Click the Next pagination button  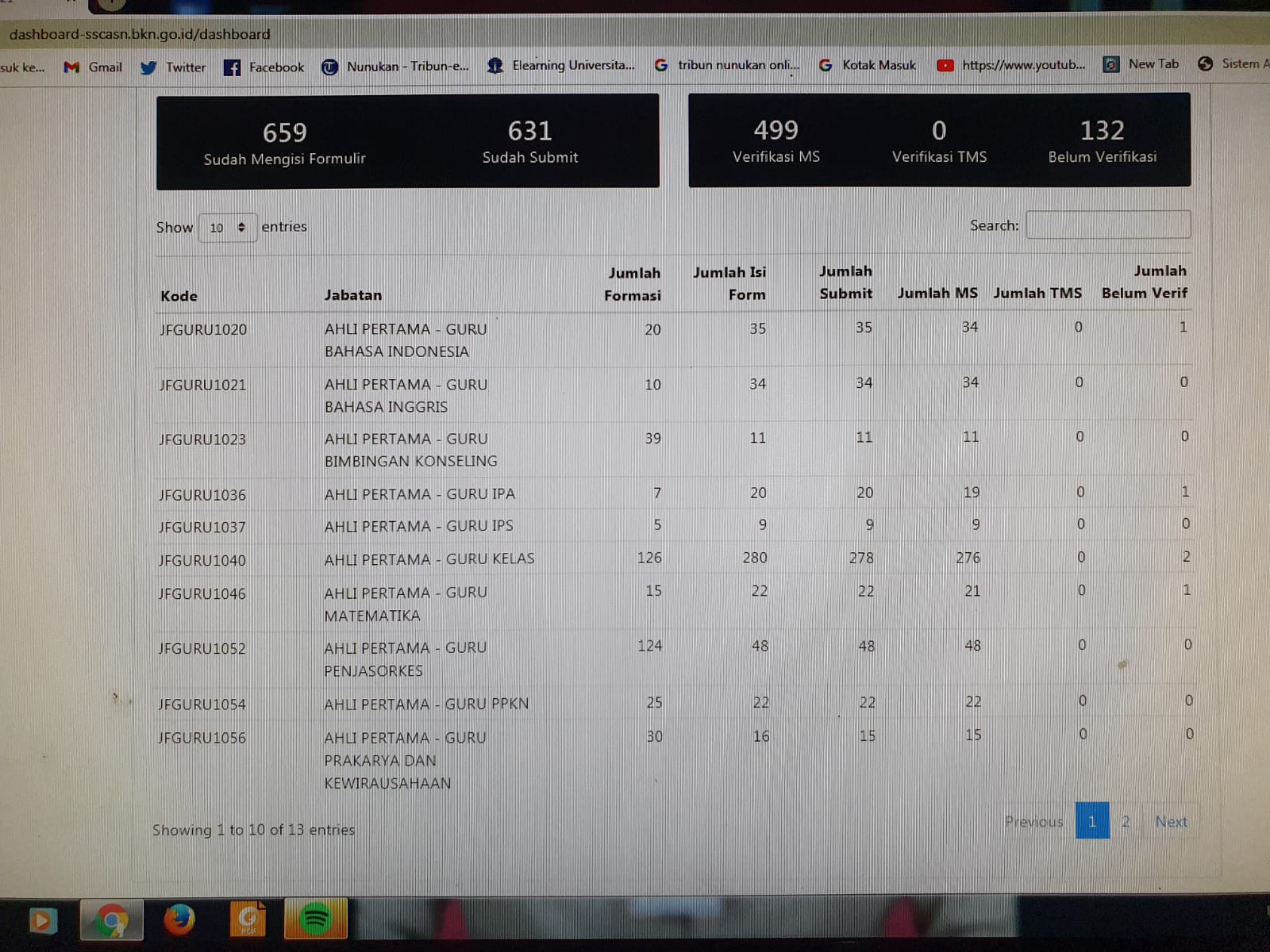point(1171,822)
